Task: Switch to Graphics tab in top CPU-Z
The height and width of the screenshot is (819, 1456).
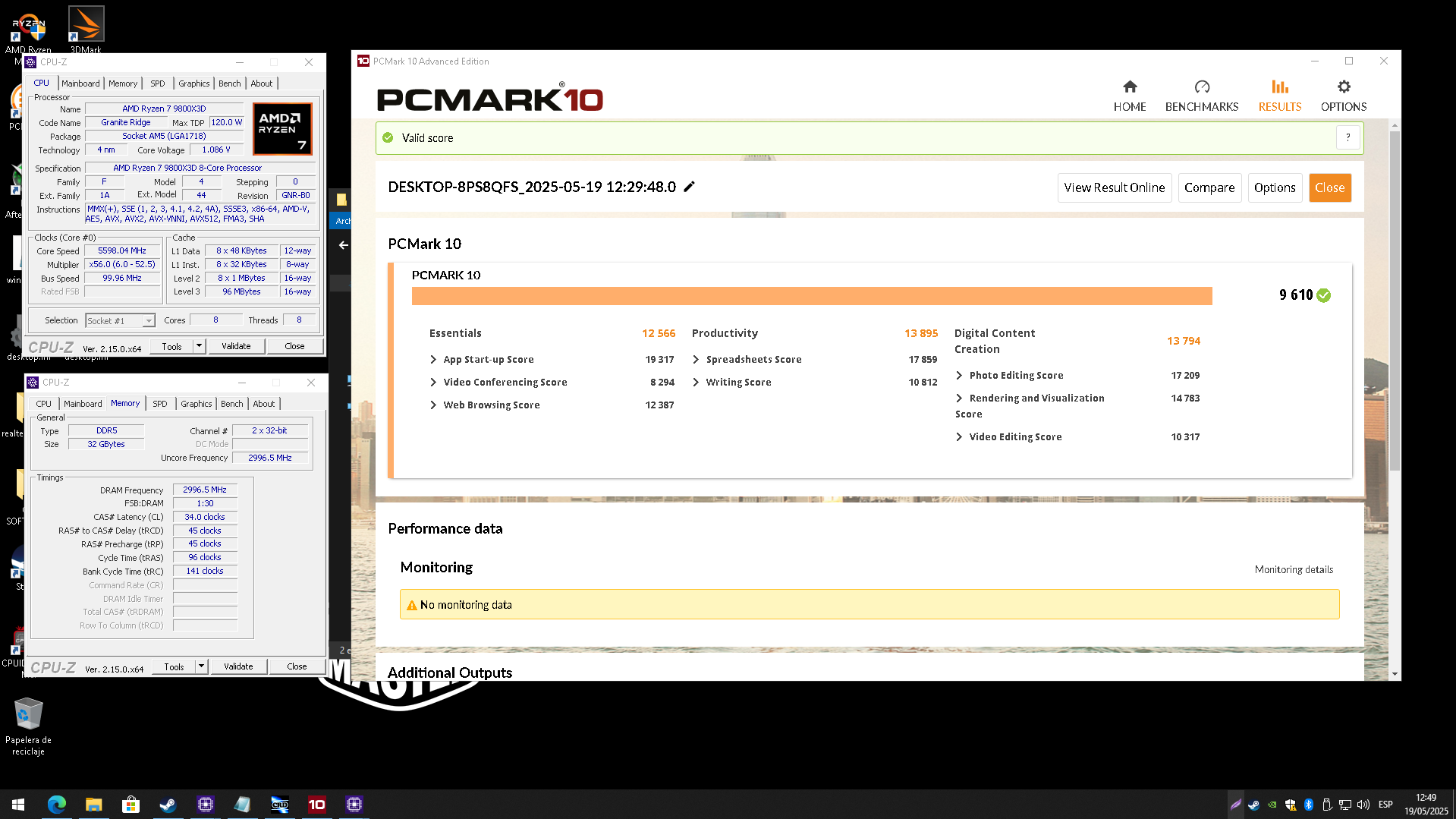Action: pyautogui.click(x=194, y=83)
